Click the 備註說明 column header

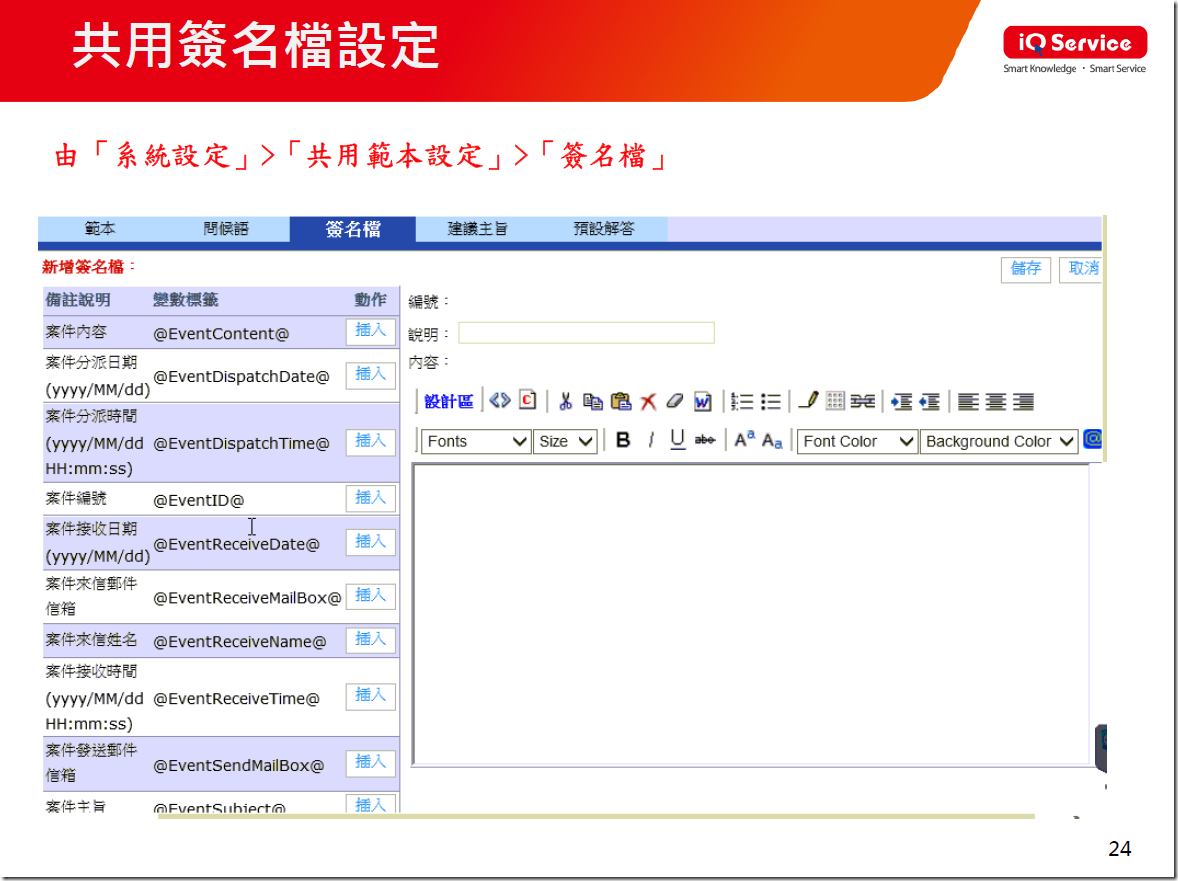[x=78, y=300]
